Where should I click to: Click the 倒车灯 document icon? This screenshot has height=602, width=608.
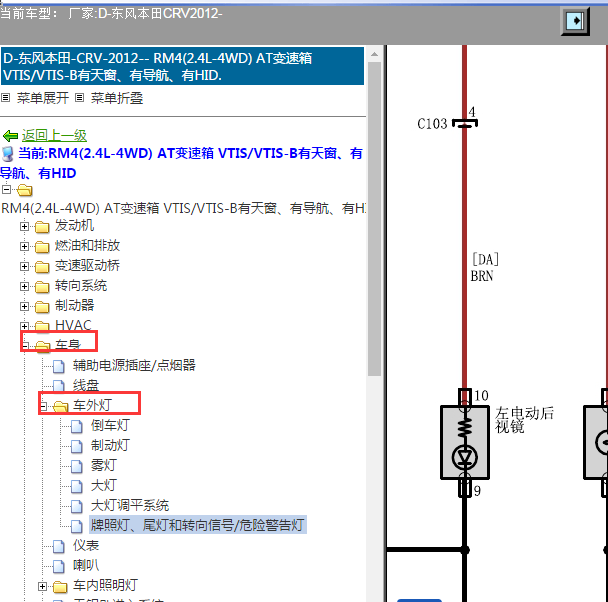pyautogui.click(x=77, y=426)
